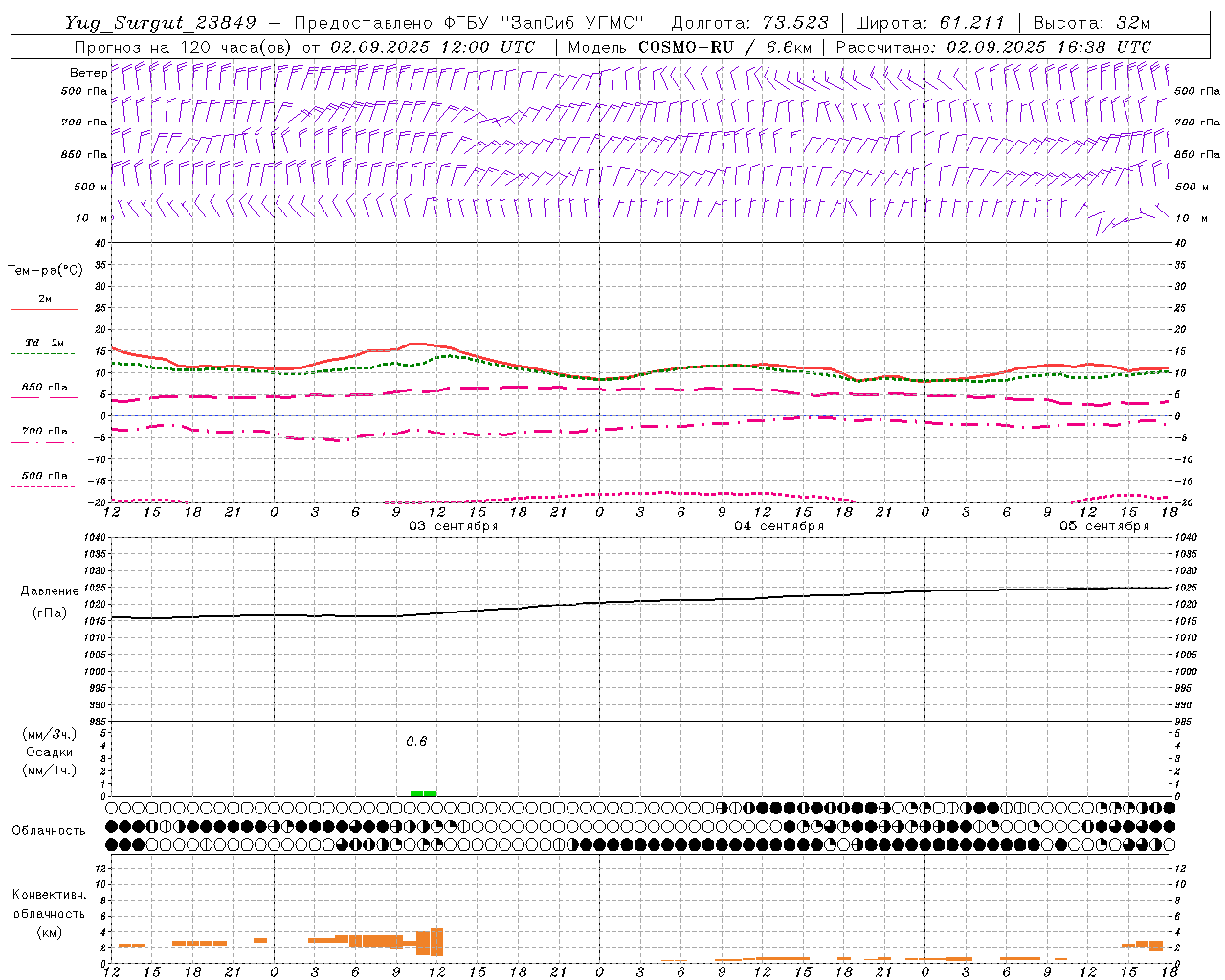Select the forecast text Прогноз на 120 часа(ов)
The image size is (1225, 980).
(184, 47)
